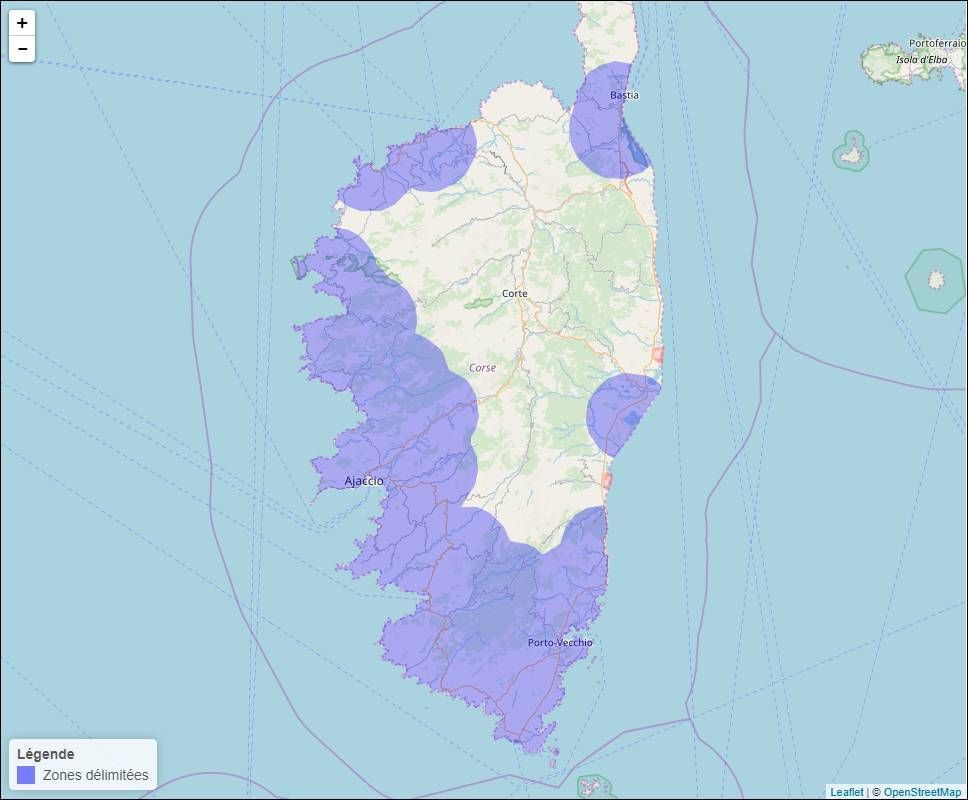This screenshot has height=800, width=968.
Task: Open the Leaflet attribution link
Action: 846,792
